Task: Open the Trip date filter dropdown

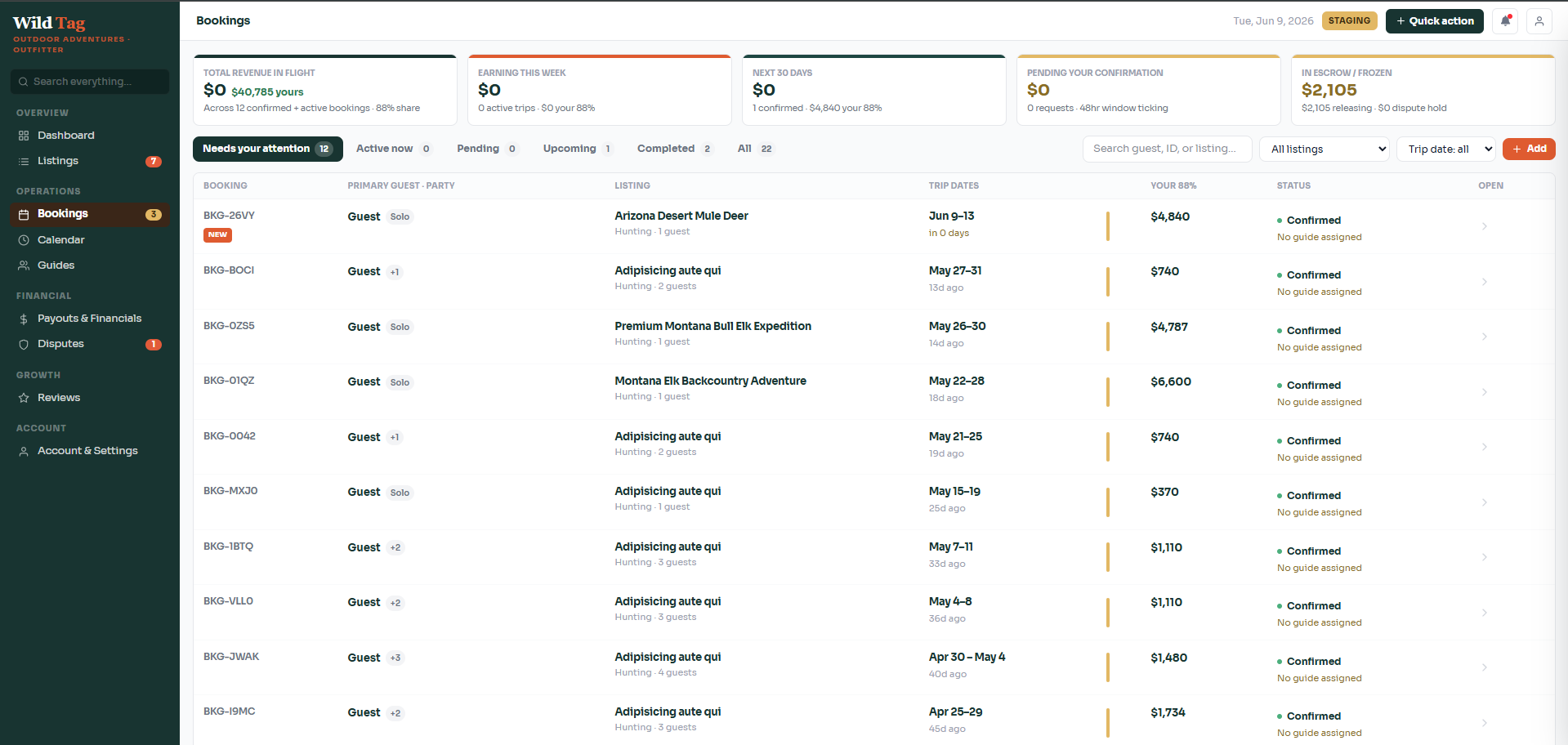Action: [1446, 149]
